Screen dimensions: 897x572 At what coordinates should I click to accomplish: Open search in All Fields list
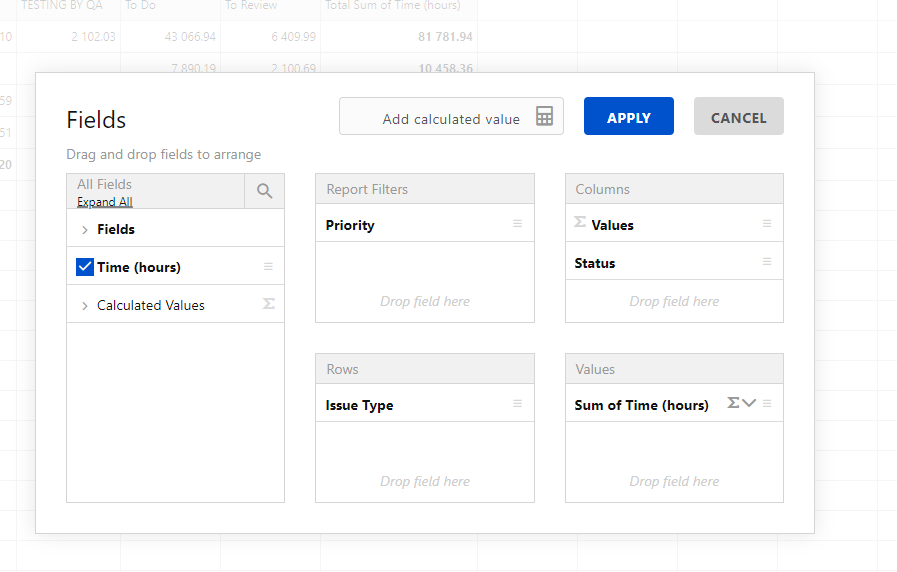[264, 191]
